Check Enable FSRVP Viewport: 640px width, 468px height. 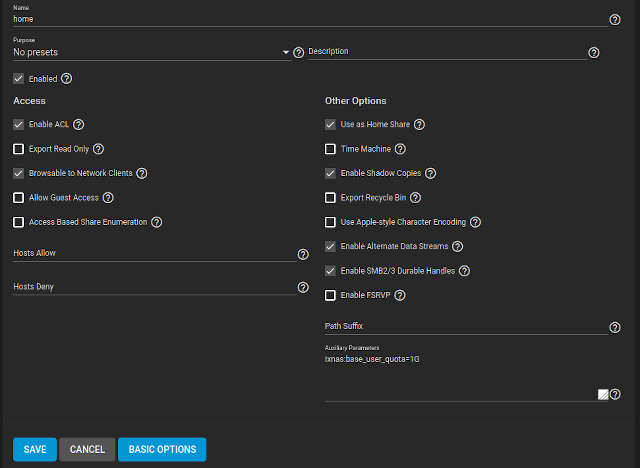[330, 295]
